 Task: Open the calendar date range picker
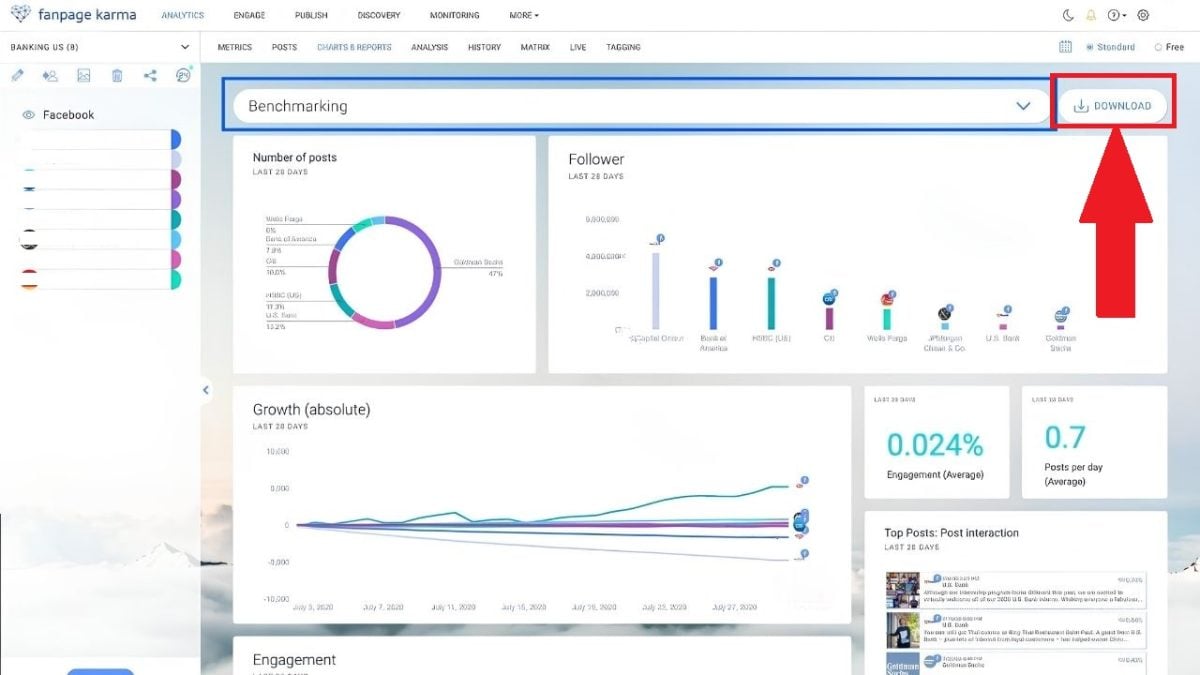pyautogui.click(x=1065, y=47)
